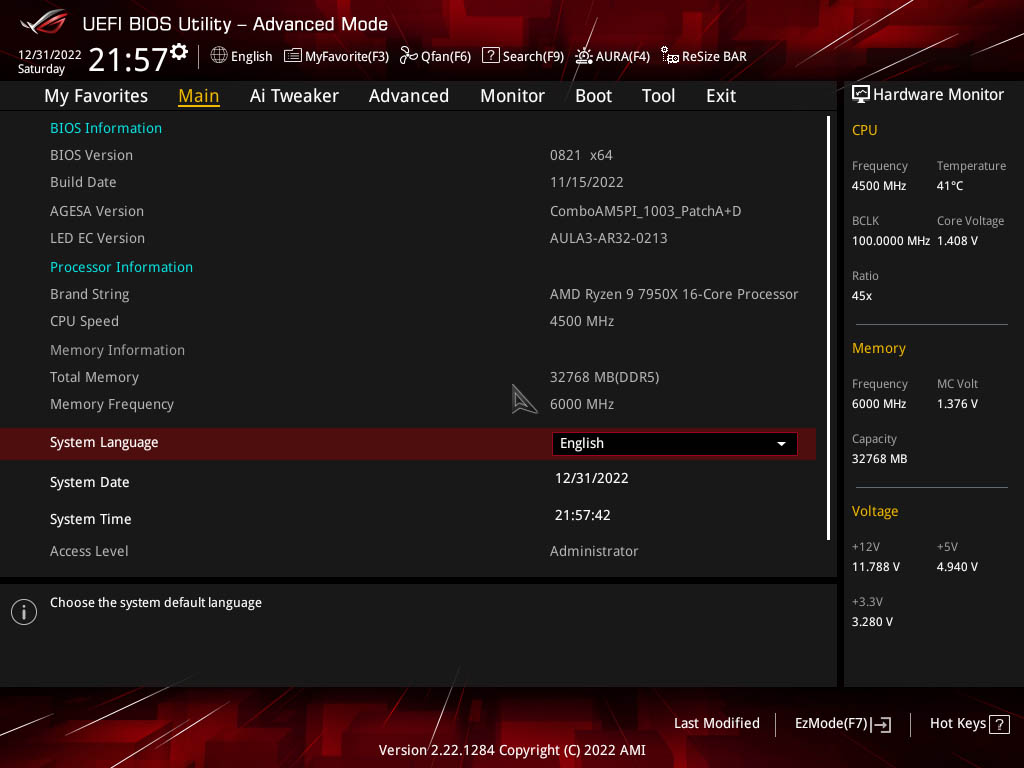Image resolution: width=1024 pixels, height=768 pixels.
Task: Click the Search(F9) label
Action: click(533, 56)
